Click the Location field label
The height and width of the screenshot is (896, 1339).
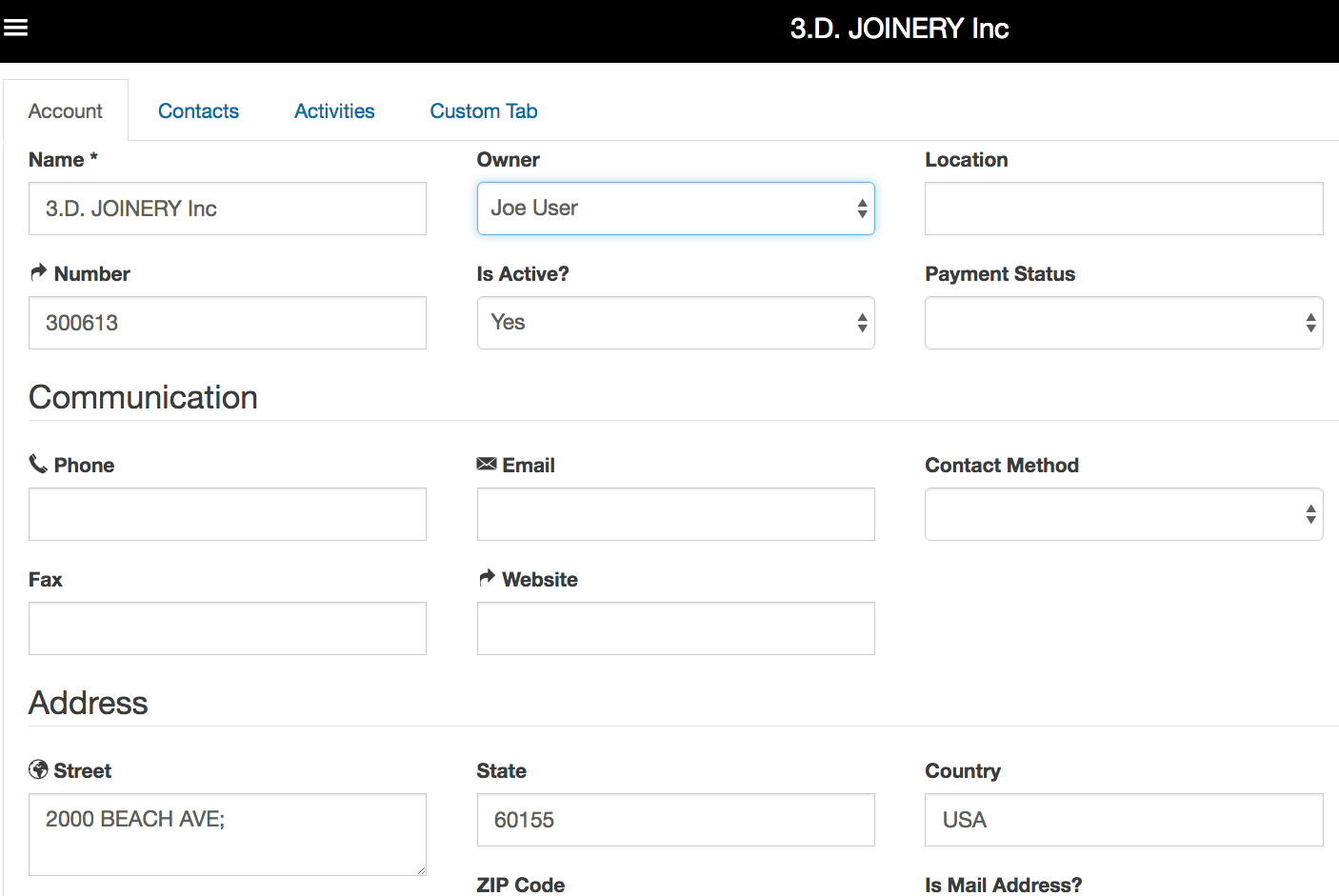pos(967,160)
